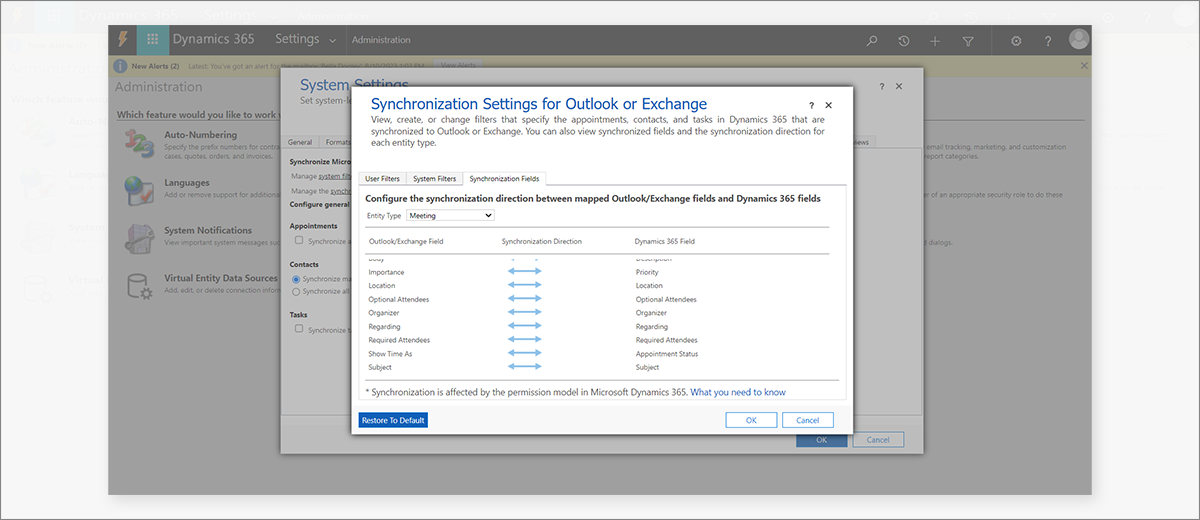Viewport: 1200px width, 520px height.
Task: Click help icon in System Settings dialog
Action: coord(881,87)
